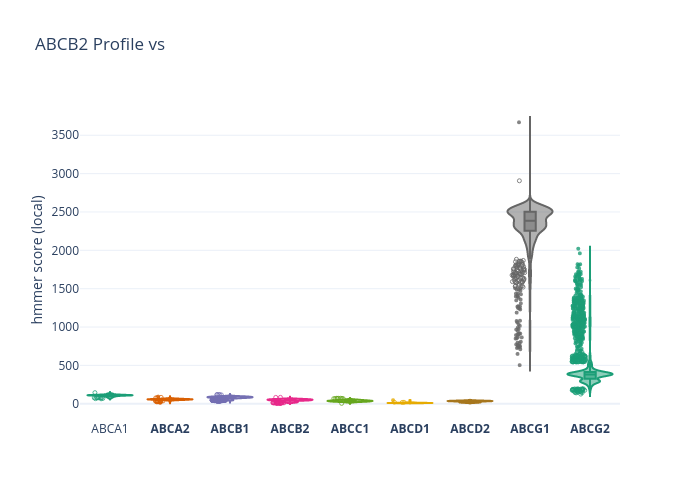This screenshot has width=700, height=500.
Task: Click the orange ABCA2 violin
Action: [x=170, y=399]
